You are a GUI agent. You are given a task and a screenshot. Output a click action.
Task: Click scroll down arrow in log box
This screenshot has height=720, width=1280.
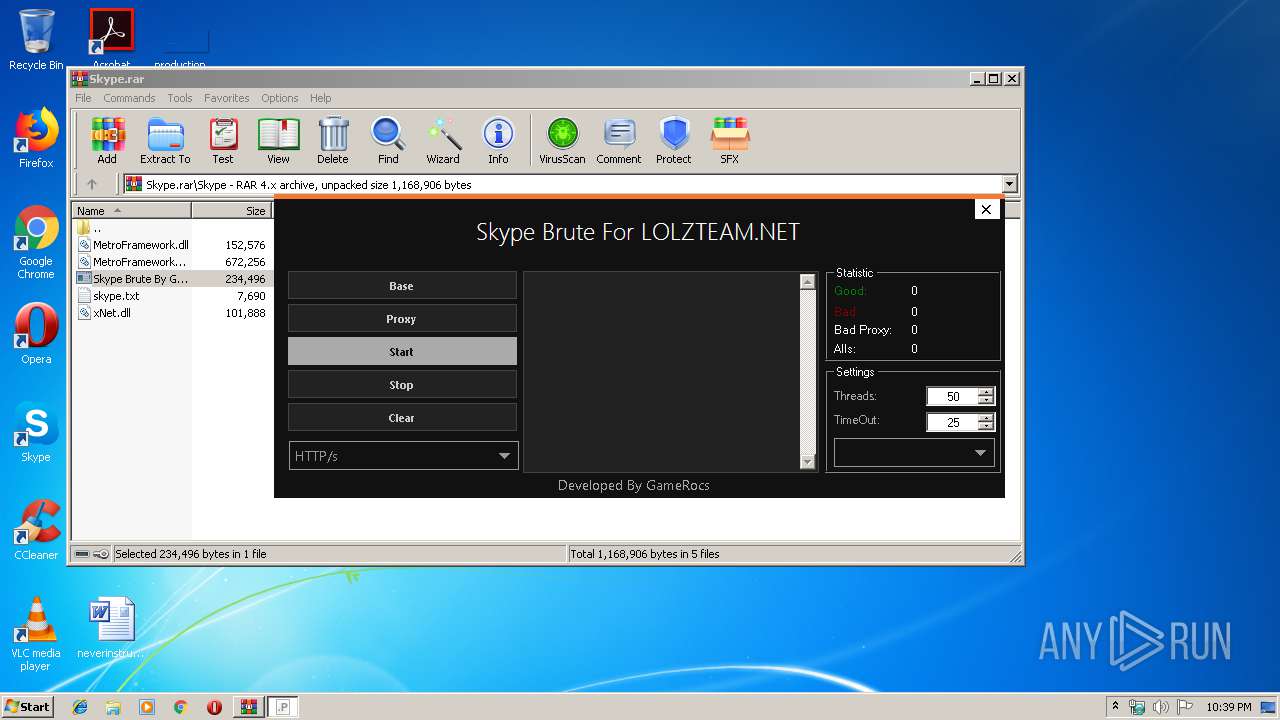pos(808,461)
